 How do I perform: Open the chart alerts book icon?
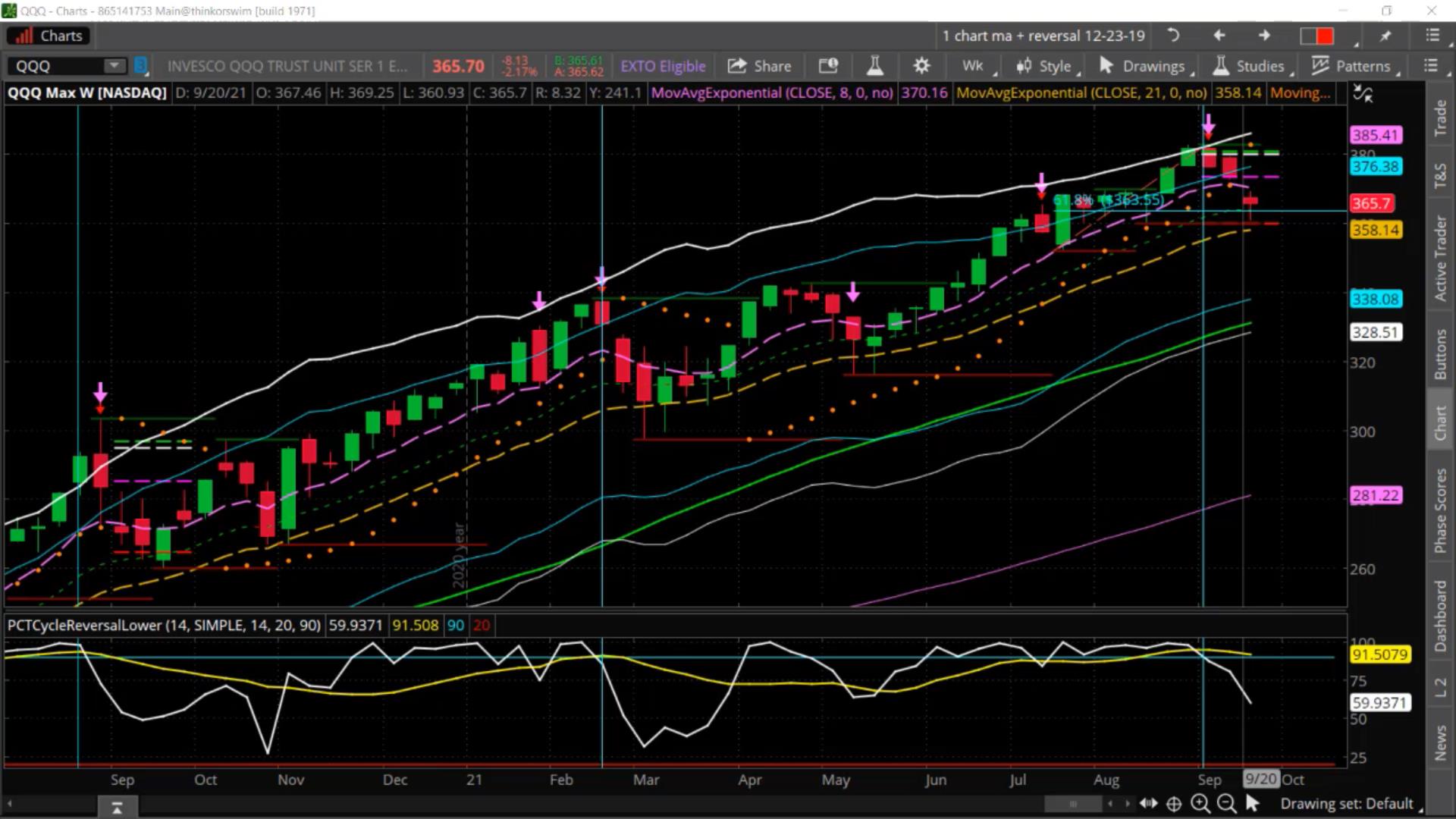point(828,66)
